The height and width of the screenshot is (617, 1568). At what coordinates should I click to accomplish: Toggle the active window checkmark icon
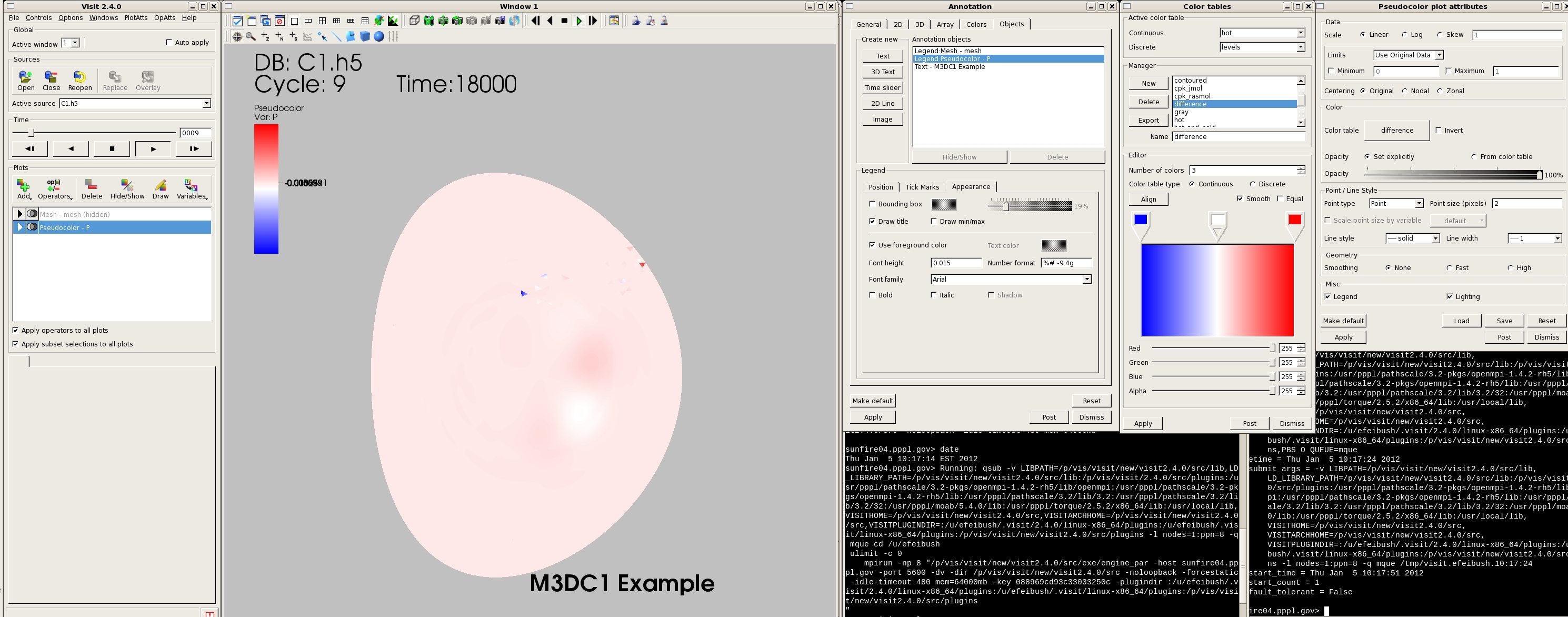coord(237,21)
